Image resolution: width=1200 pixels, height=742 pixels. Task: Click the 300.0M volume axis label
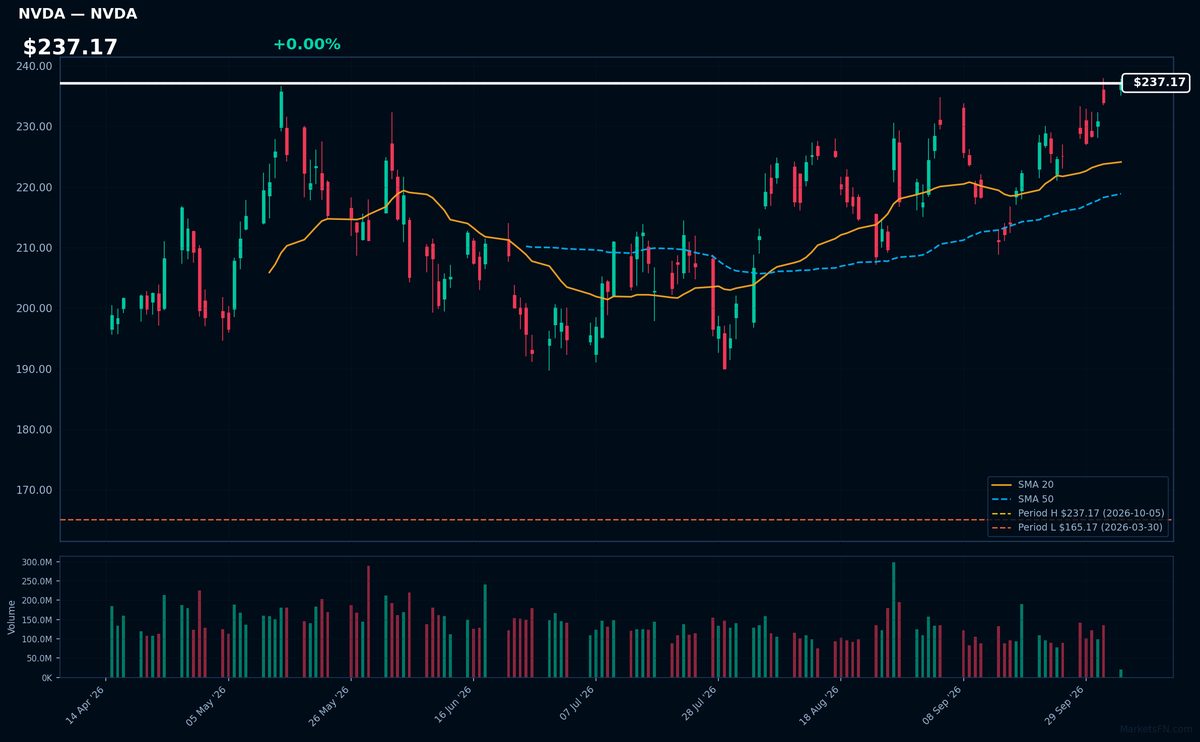[x=38, y=563]
